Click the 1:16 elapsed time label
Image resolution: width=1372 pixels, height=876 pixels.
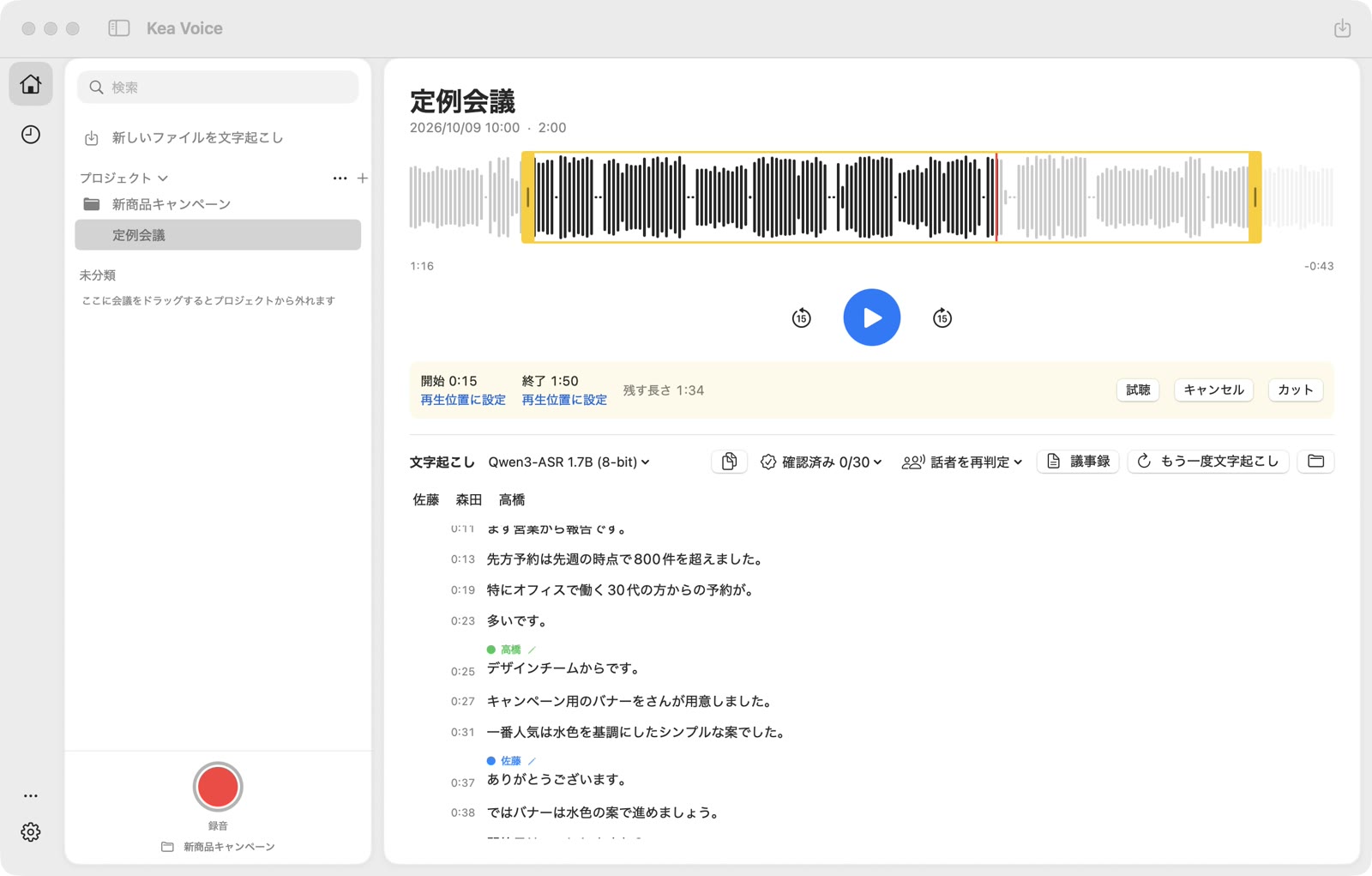pos(422,266)
